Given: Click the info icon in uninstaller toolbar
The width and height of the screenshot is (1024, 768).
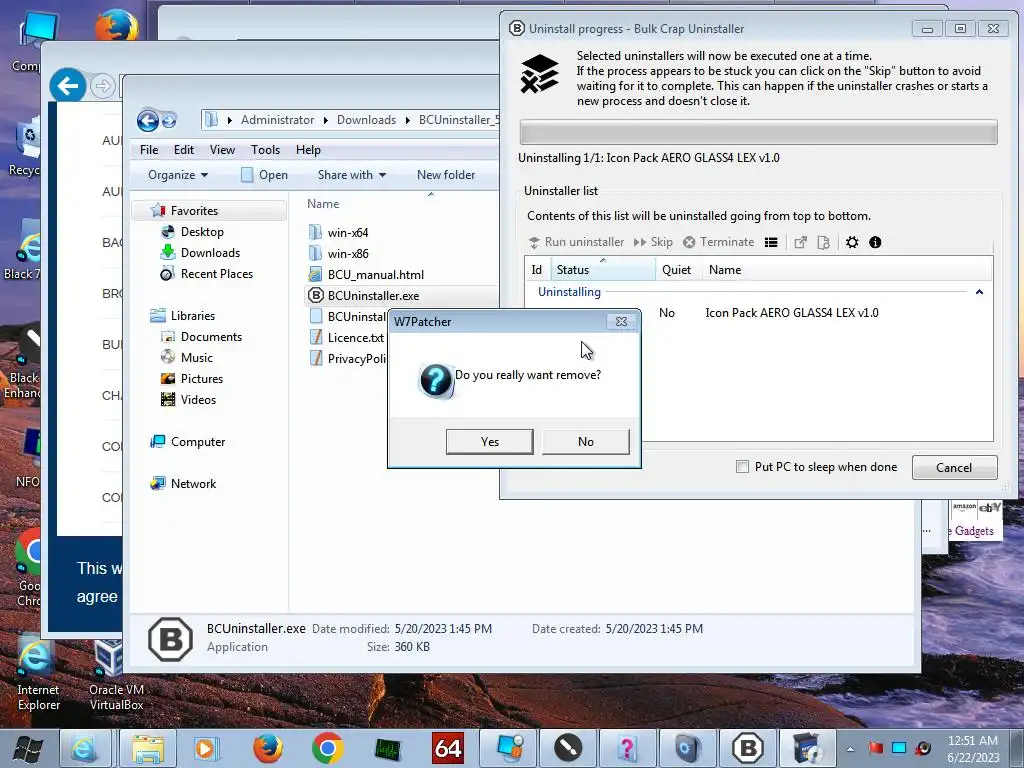Looking at the screenshot, I should click(875, 242).
